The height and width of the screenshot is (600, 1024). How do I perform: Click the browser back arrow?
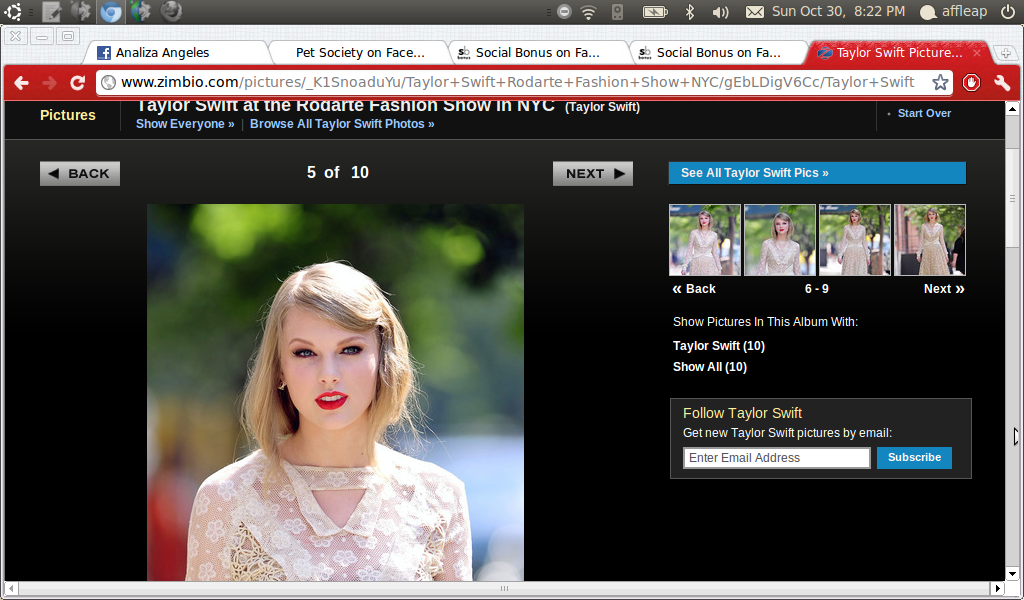(x=22, y=82)
